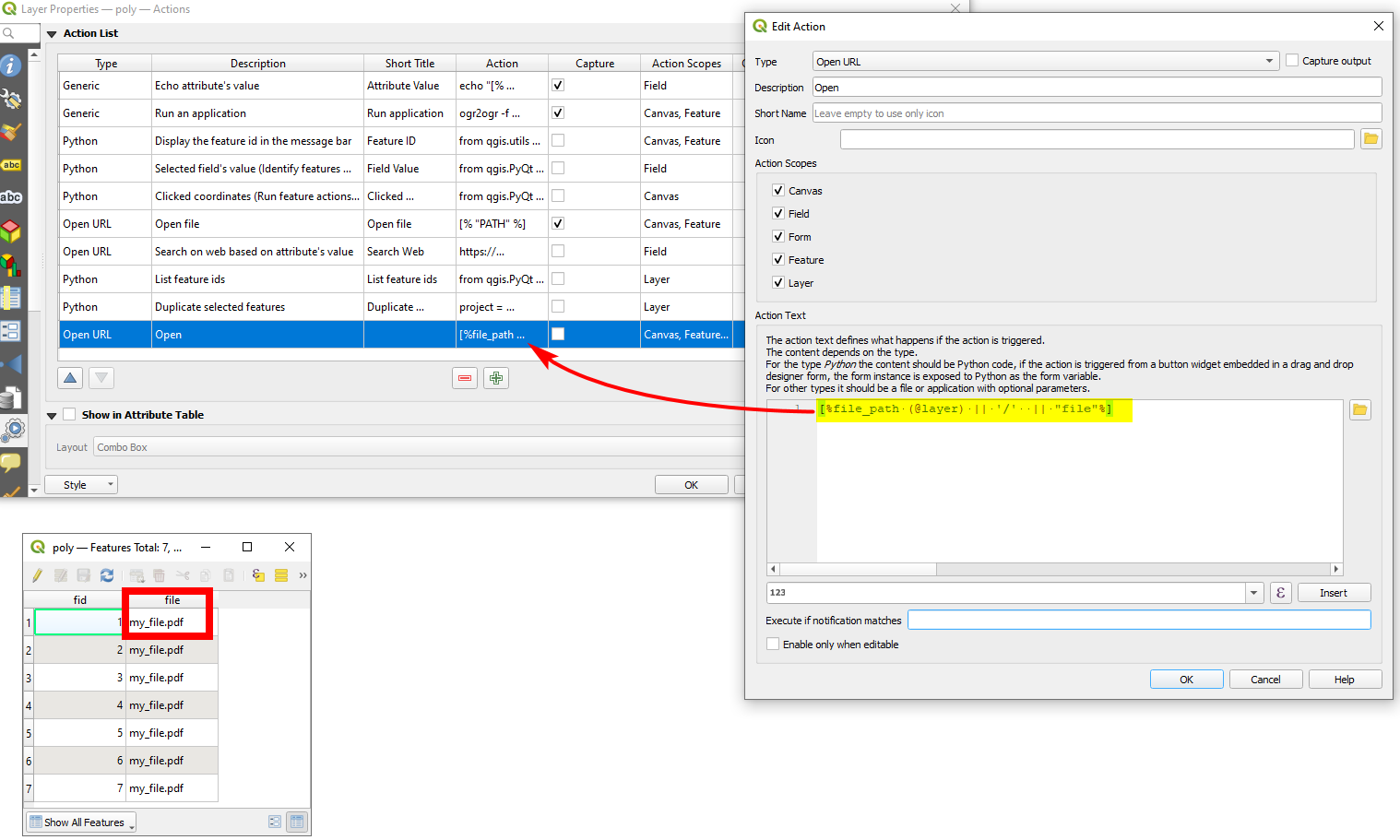
Task: Move selected action down with the down arrow
Action: point(101,378)
